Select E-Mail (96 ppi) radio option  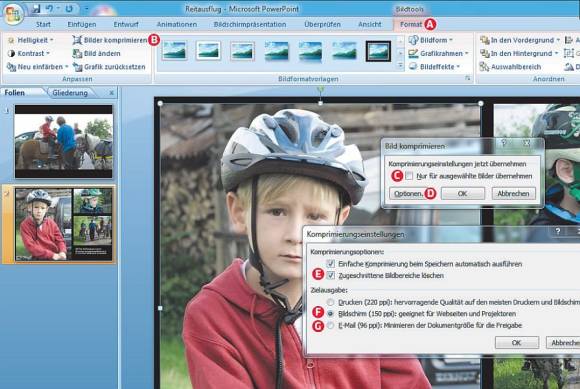330,325
